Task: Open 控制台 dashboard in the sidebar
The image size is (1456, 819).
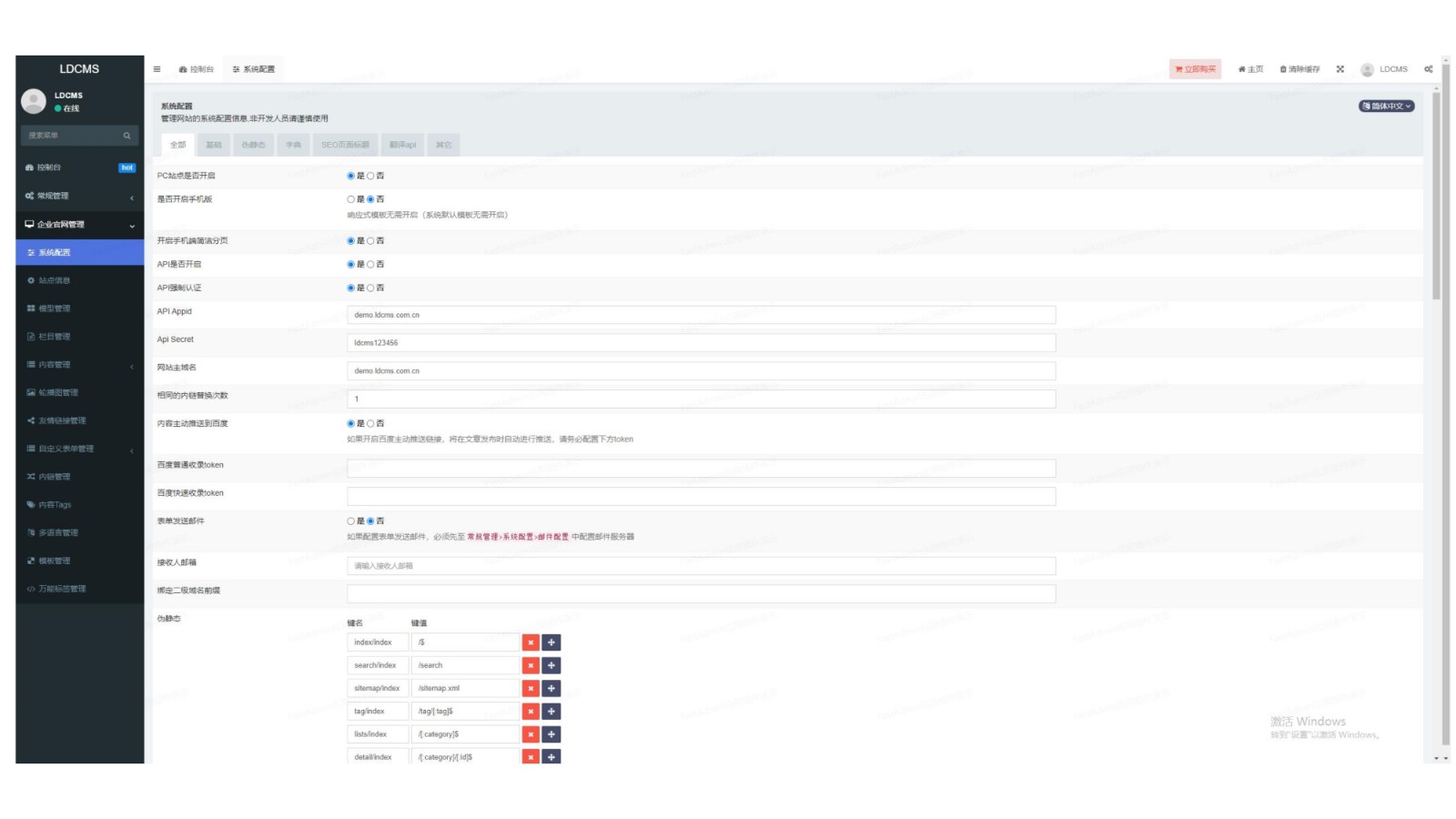Action: pyautogui.click(x=80, y=167)
